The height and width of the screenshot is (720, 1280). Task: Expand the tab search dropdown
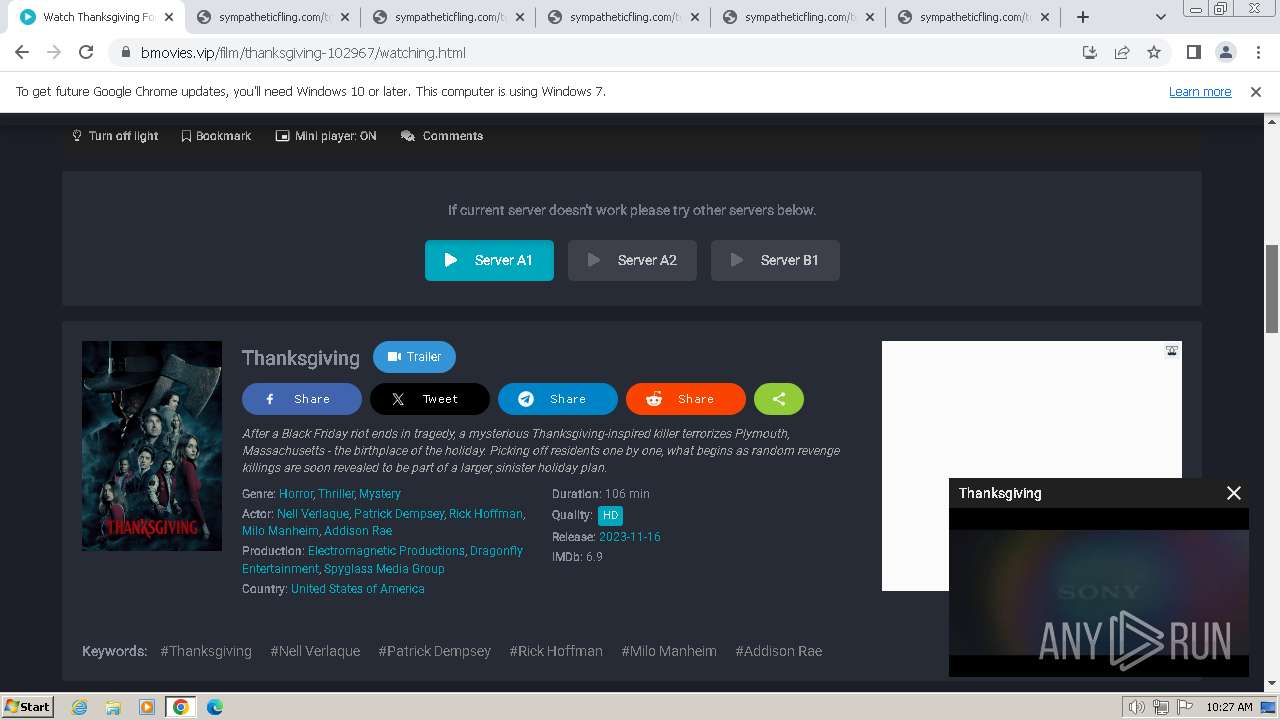1161,17
